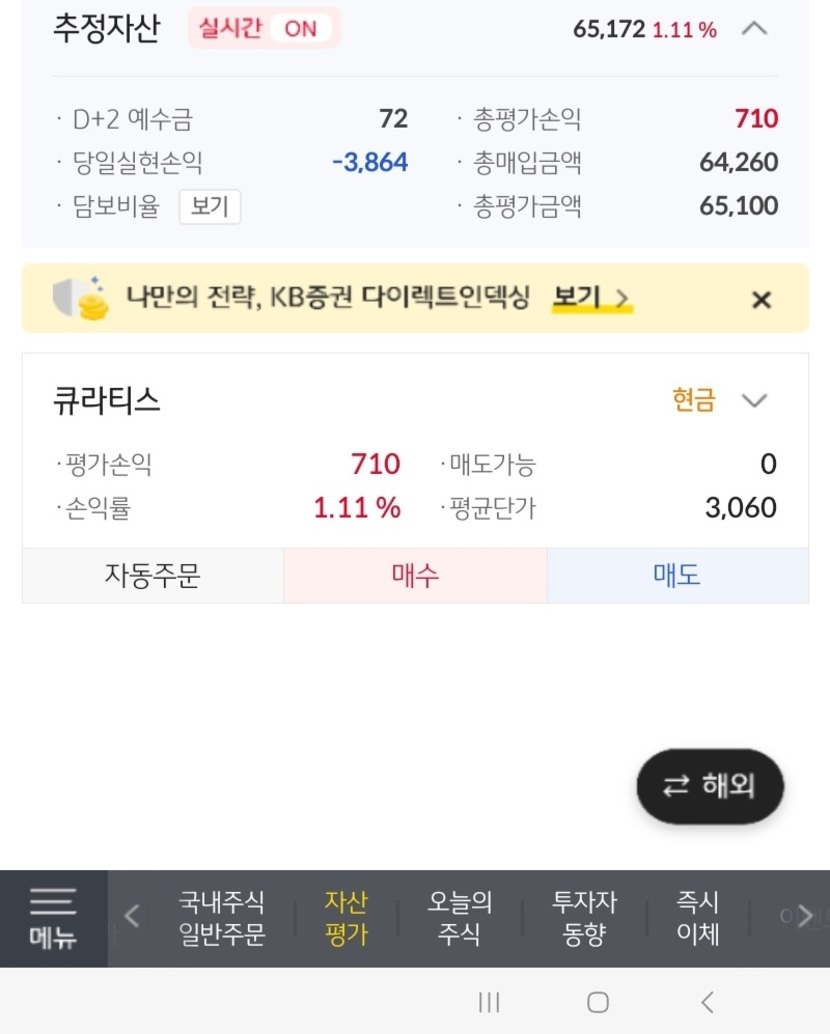The width and height of the screenshot is (830, 1034).
Task: Close the KB증권 다이렉트인덱싱 banner
Action: coord(761,299)
